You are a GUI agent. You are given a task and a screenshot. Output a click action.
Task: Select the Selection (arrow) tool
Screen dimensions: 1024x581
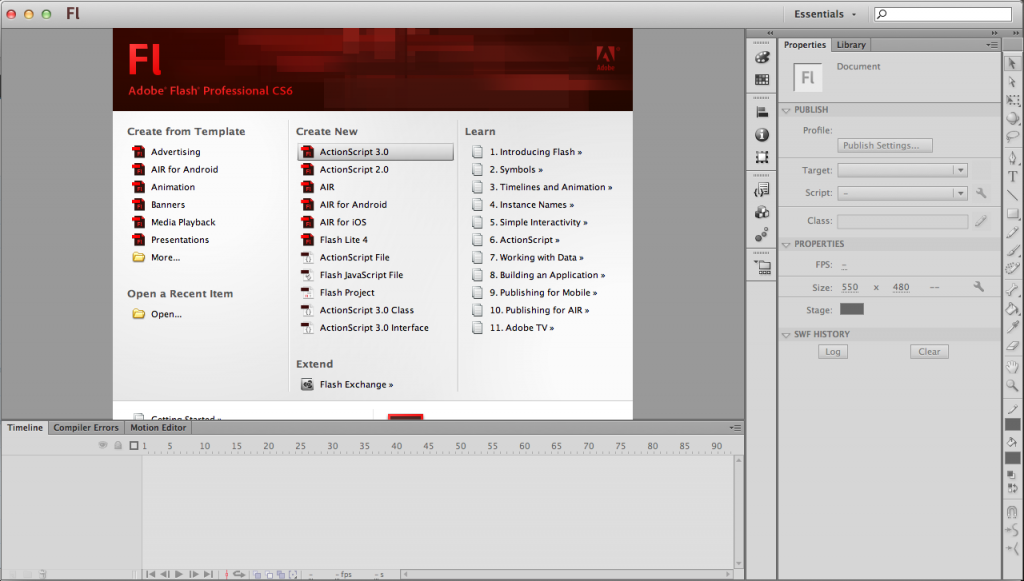pos(1012,63)
